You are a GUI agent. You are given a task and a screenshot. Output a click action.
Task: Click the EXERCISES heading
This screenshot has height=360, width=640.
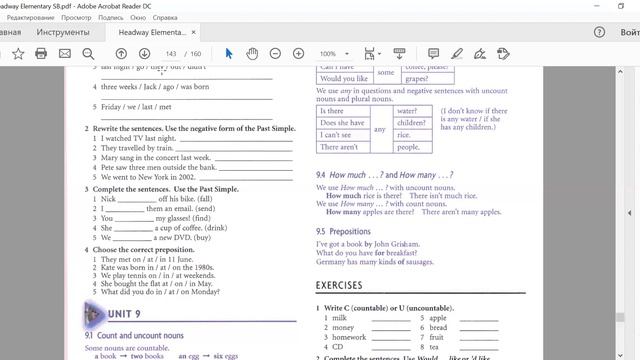[x=339, y=285]
